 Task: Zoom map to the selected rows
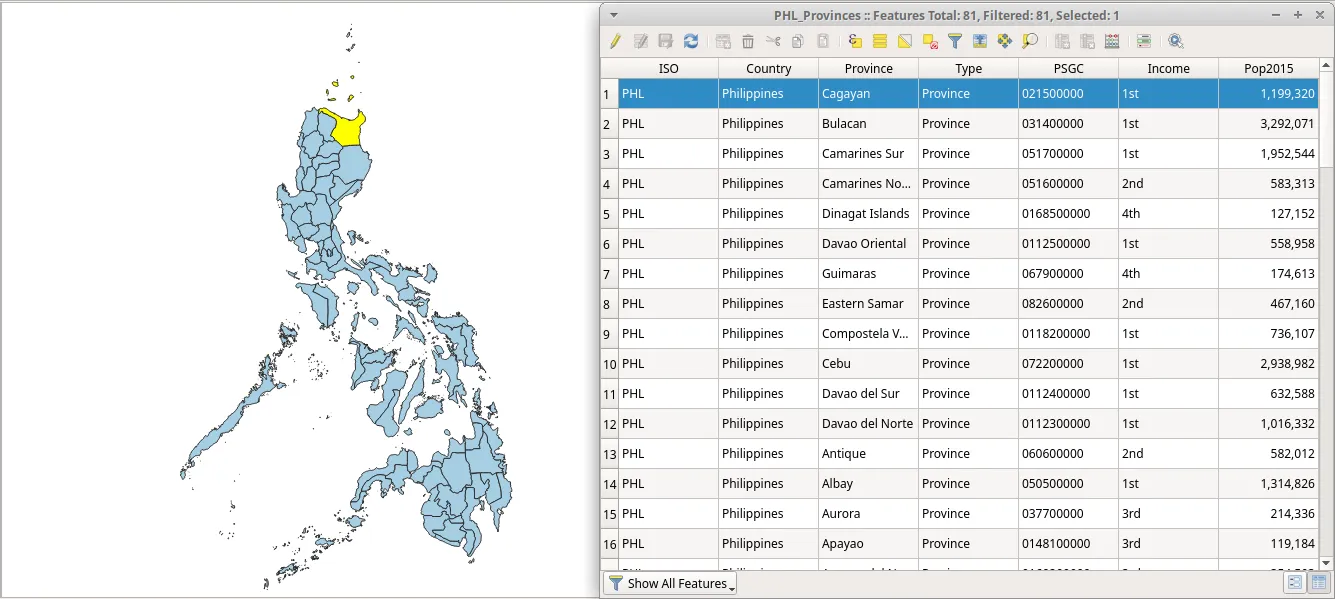(x=1029, y=41)
